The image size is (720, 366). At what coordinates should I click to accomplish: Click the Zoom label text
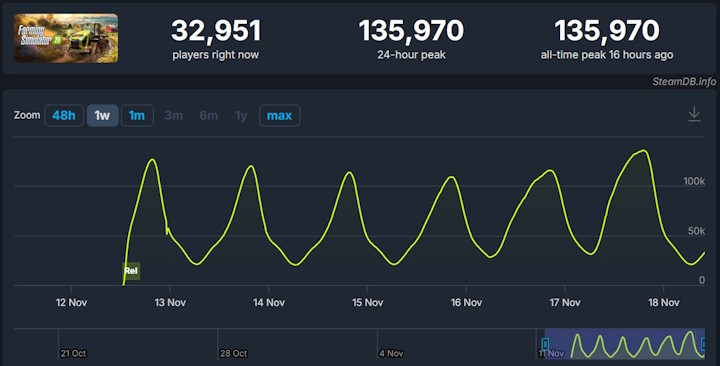(27, 115)
